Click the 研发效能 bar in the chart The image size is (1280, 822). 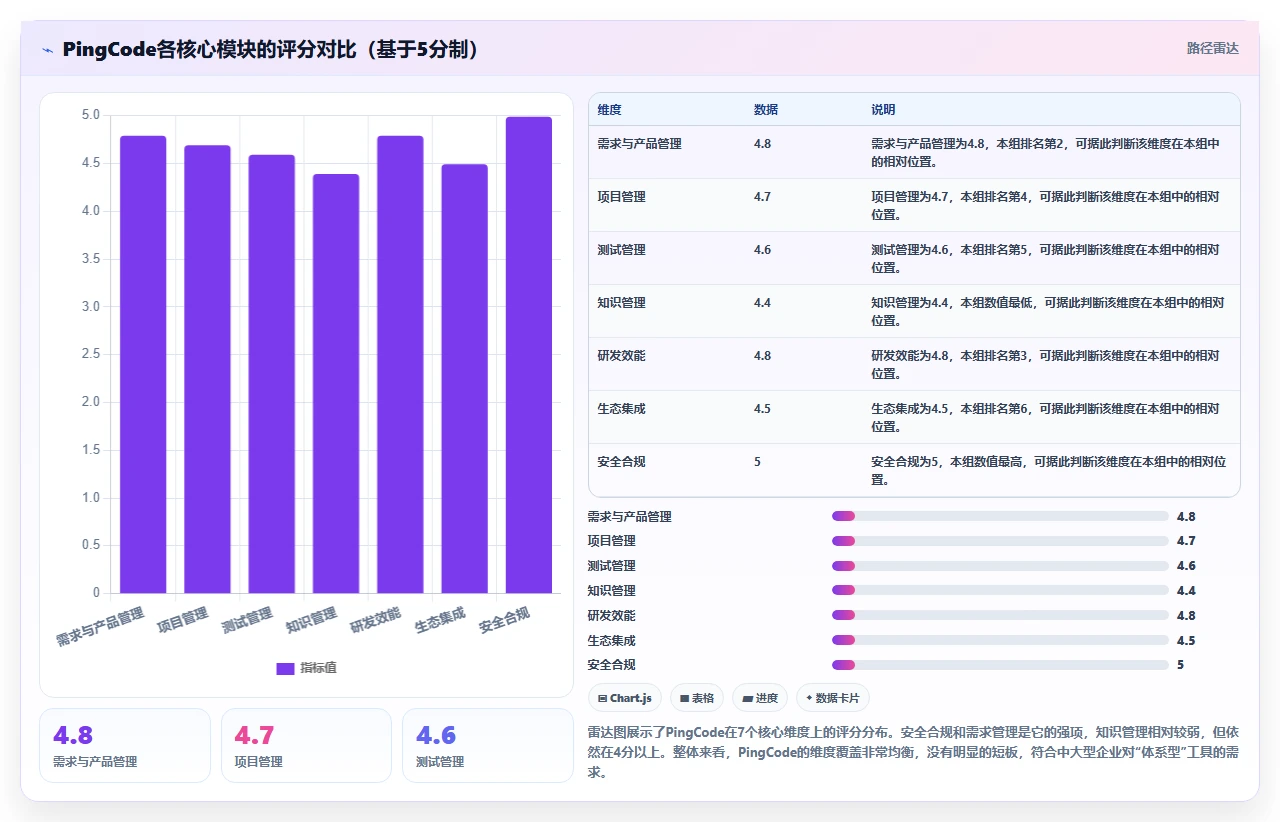click(400, 364)
